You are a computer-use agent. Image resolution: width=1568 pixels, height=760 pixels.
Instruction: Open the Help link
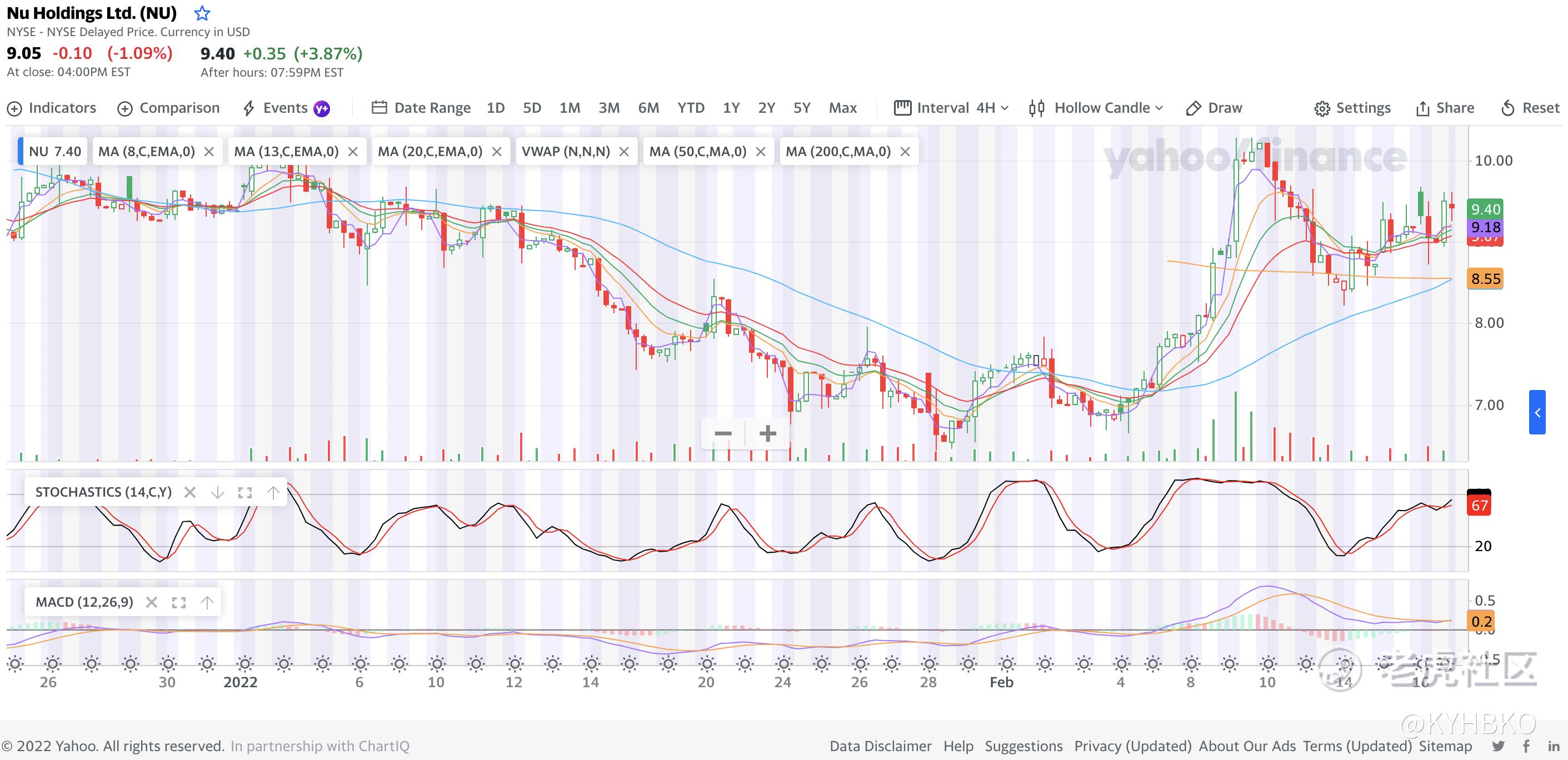958,746
